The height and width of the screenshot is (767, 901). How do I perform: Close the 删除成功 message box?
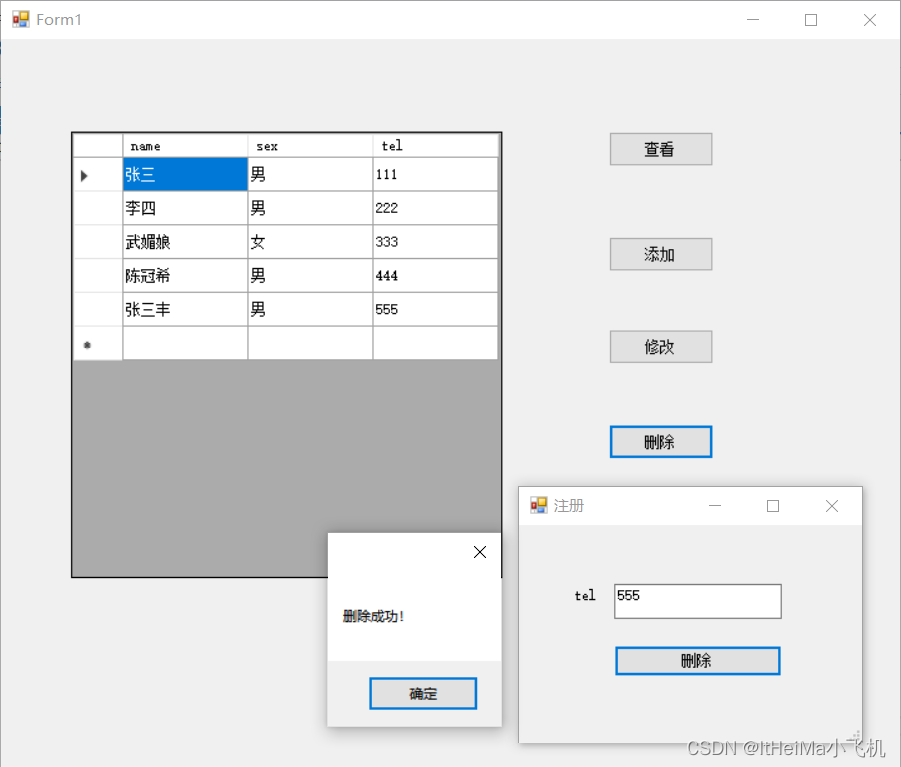[480, 552]
